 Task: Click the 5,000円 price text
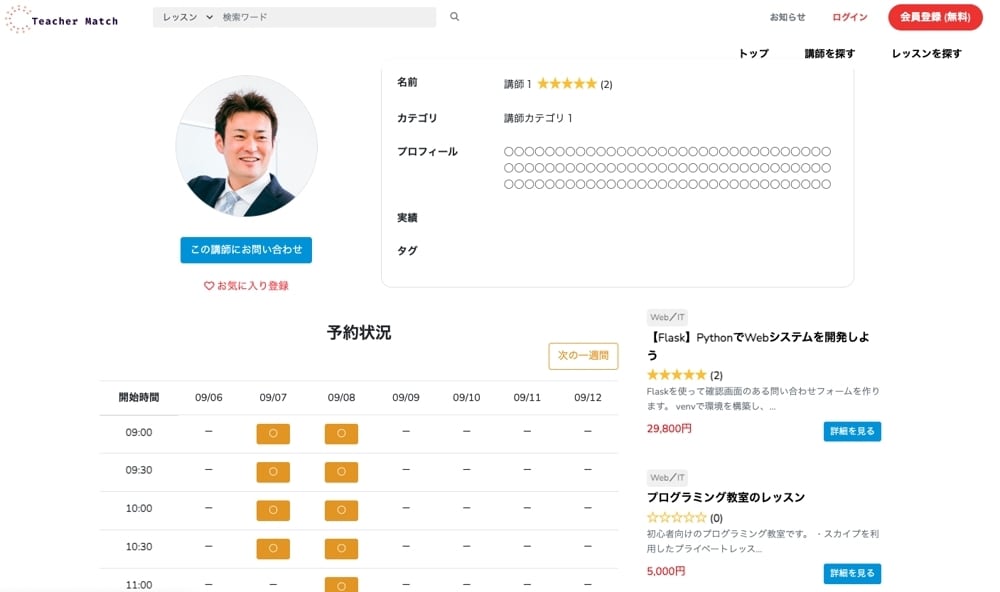(666, 571)
